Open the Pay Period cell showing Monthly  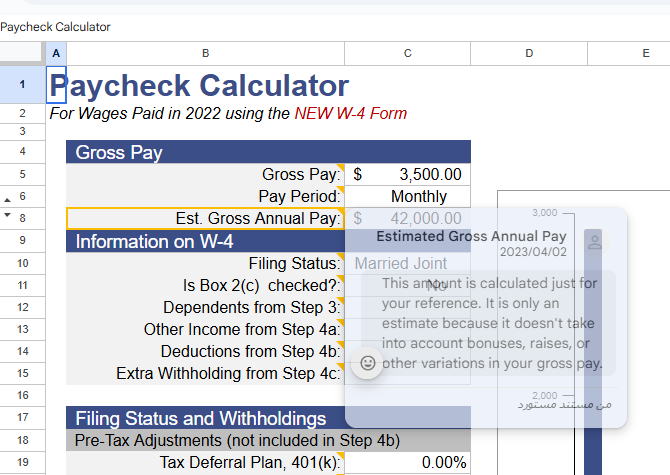pos(408,196)
